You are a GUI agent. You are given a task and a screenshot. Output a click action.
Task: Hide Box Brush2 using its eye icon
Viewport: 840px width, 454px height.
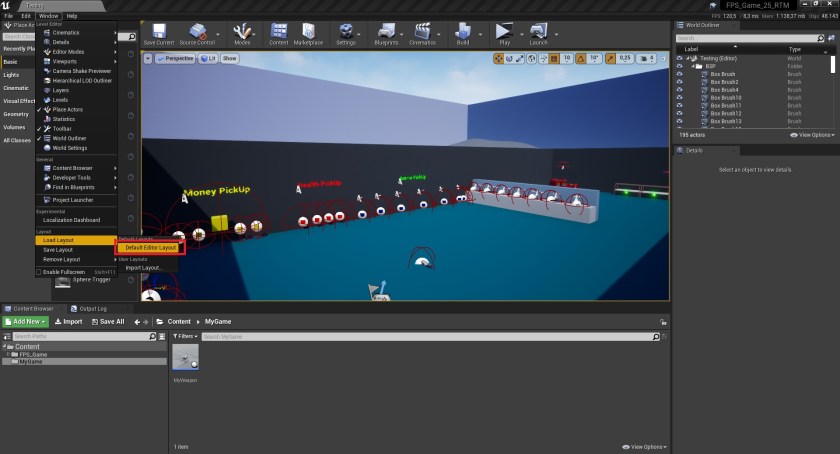click(x=679, y=82)
